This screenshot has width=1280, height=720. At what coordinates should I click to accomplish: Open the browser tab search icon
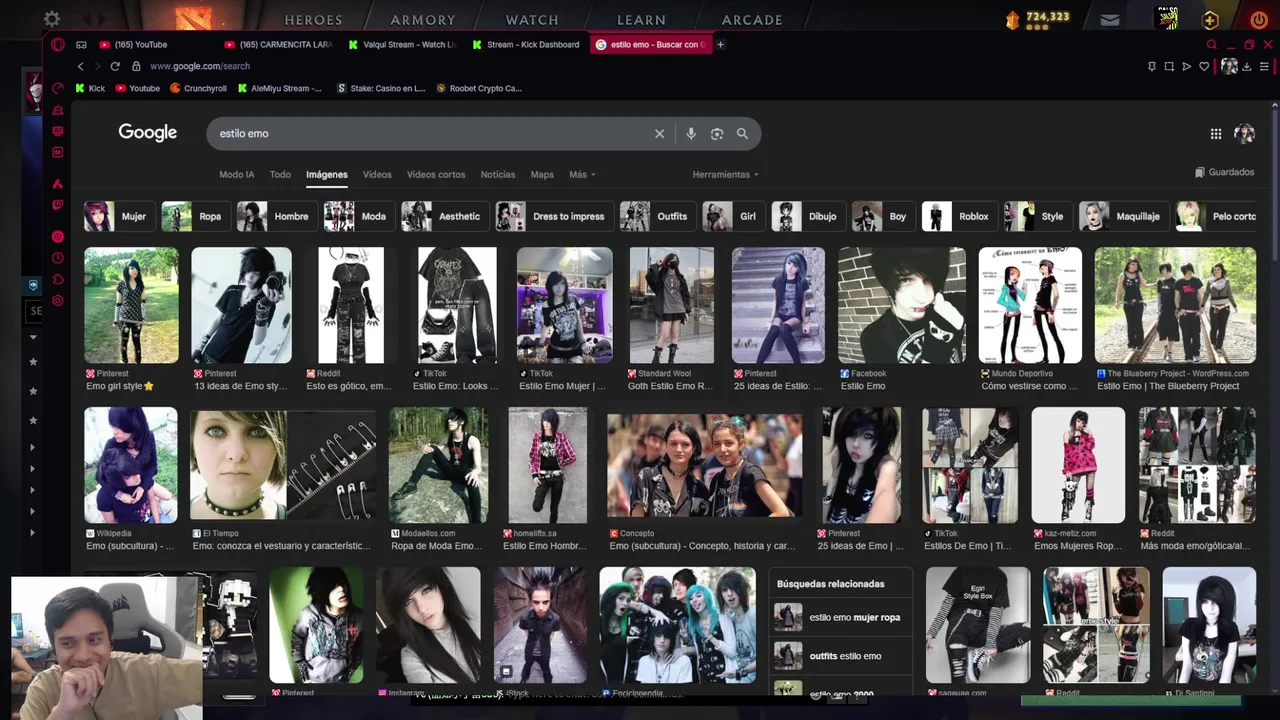click(x=1211, y=44)
